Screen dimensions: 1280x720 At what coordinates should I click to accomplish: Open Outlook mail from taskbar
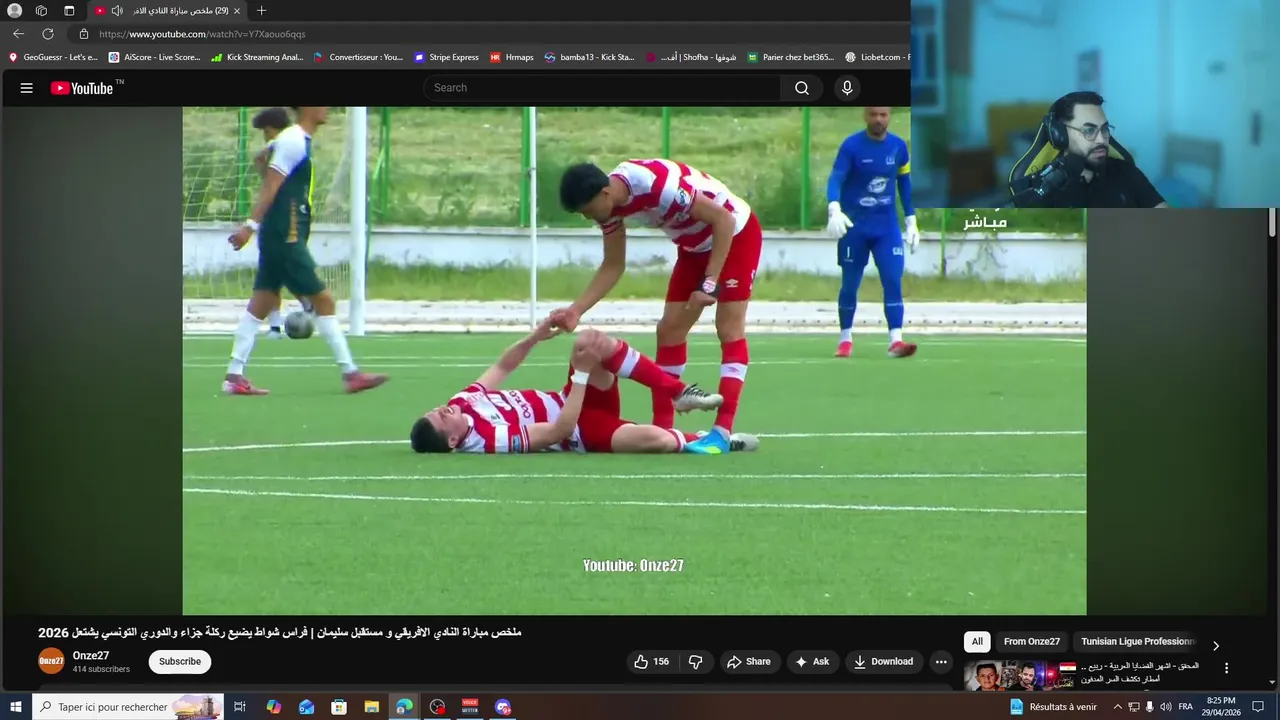pyautogui.click(x=306, y=707)
